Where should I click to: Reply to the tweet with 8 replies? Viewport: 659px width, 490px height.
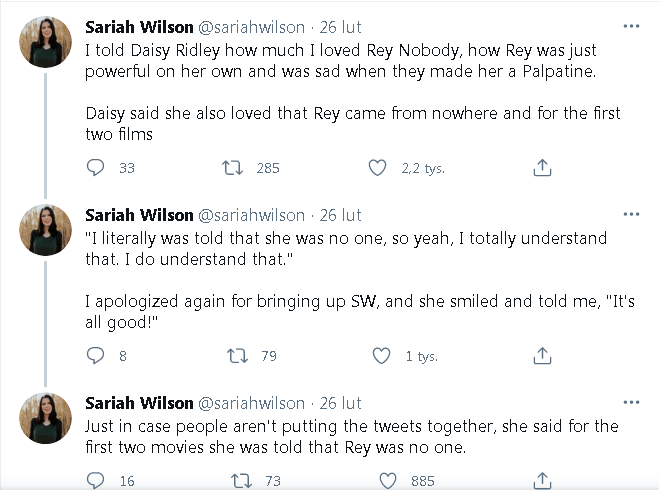[x=95, y=355]
